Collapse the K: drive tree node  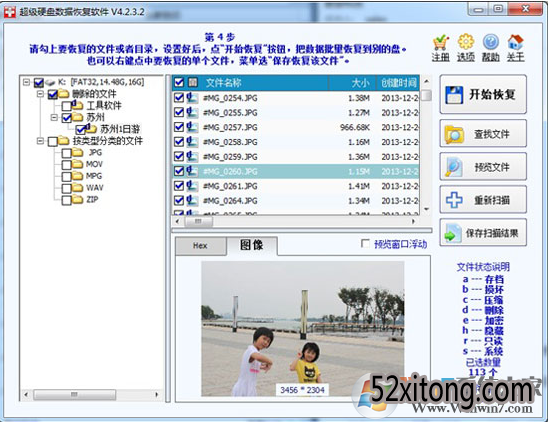[26, 82]
